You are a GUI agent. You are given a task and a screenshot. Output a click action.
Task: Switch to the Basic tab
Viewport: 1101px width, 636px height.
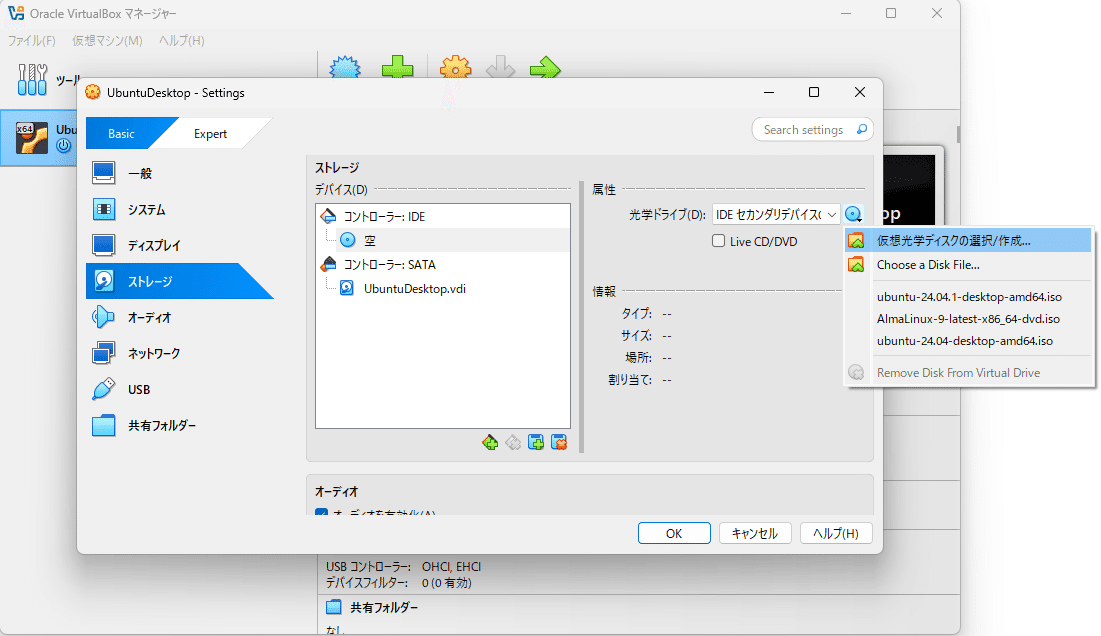click(121, 133)
